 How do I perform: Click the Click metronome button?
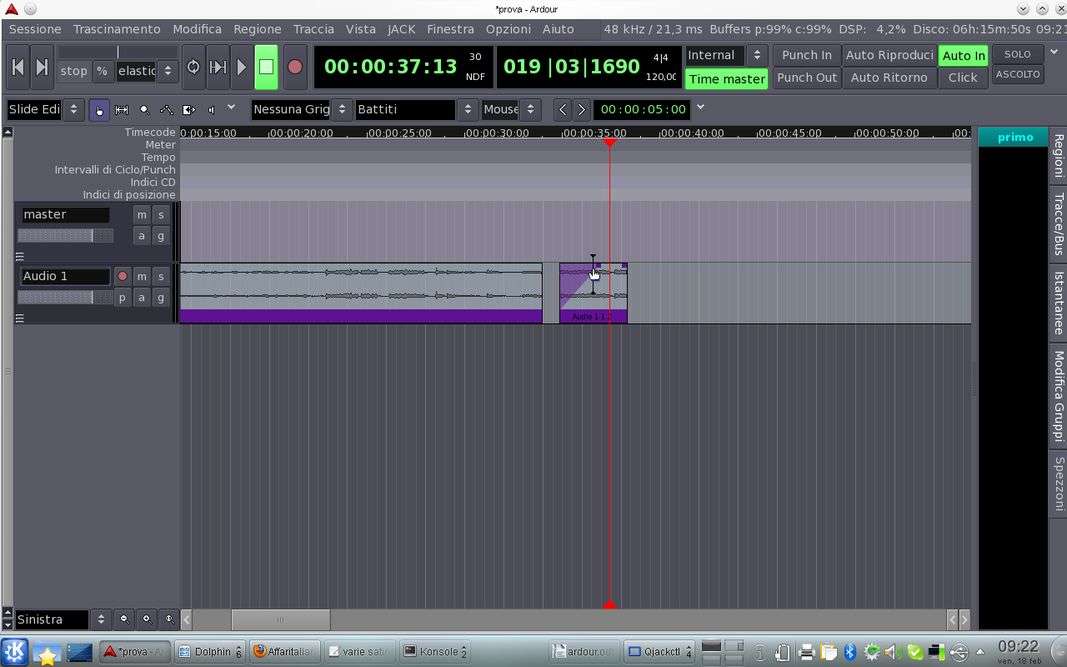click(962, 77)
